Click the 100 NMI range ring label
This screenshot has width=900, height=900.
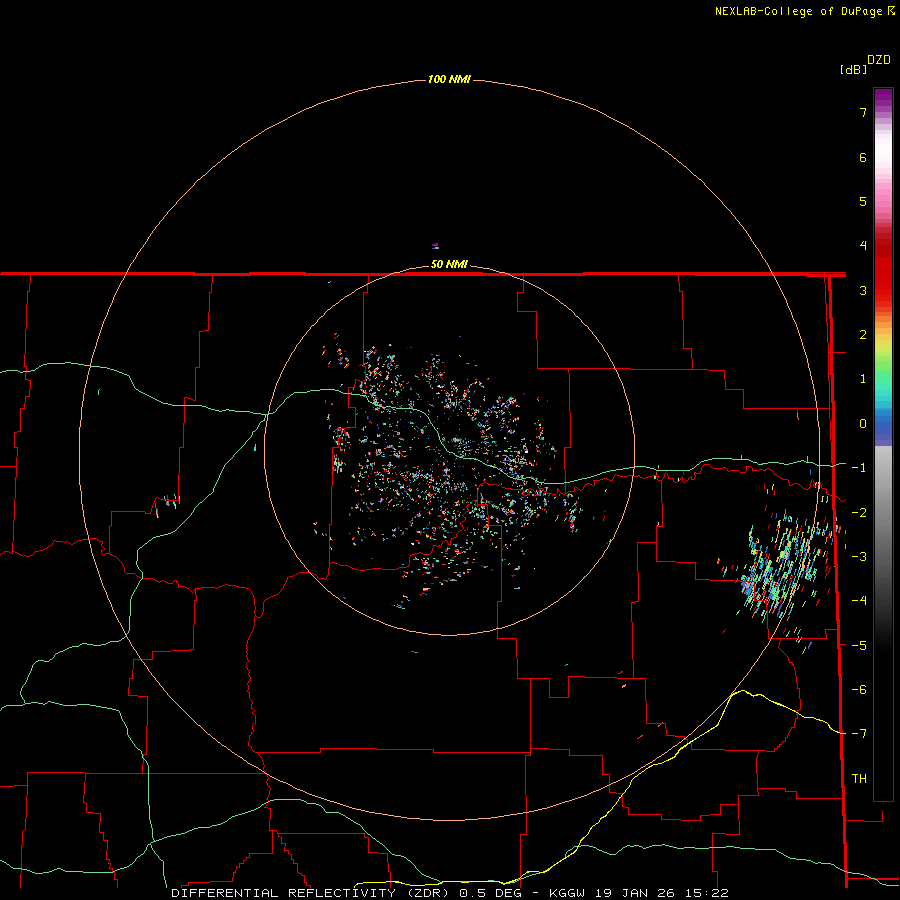pos(449,79)
